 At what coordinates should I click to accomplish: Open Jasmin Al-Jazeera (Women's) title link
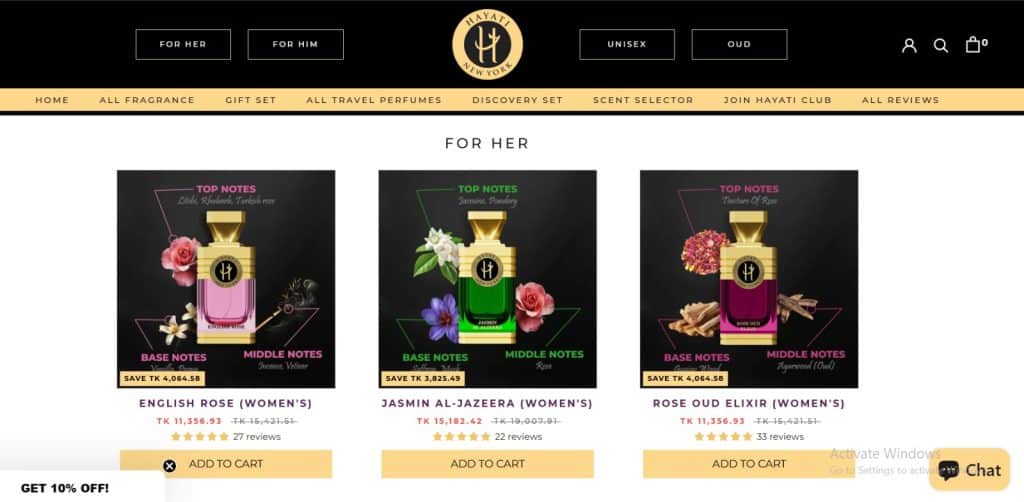(x=487, y=403)
